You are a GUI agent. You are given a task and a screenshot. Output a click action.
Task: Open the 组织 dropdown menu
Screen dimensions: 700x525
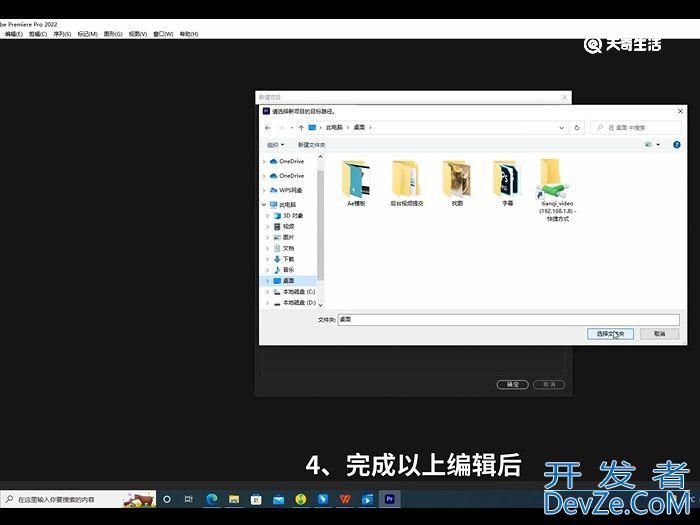point(275,145)
